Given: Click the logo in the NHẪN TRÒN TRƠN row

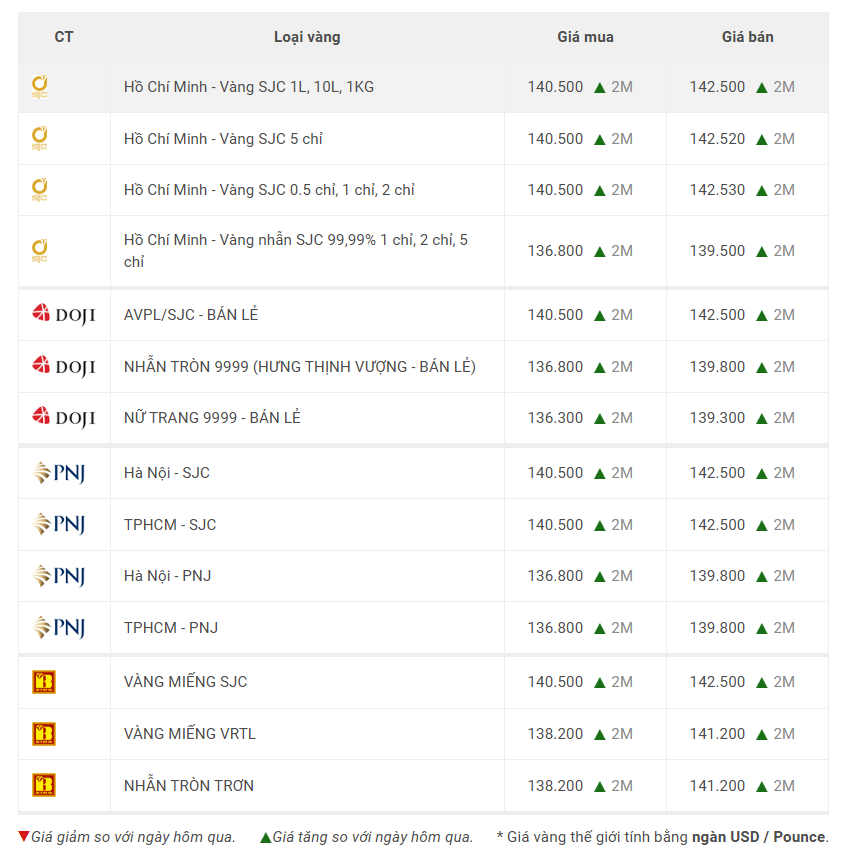Looking at the screenshot, I should coord(44,785).
